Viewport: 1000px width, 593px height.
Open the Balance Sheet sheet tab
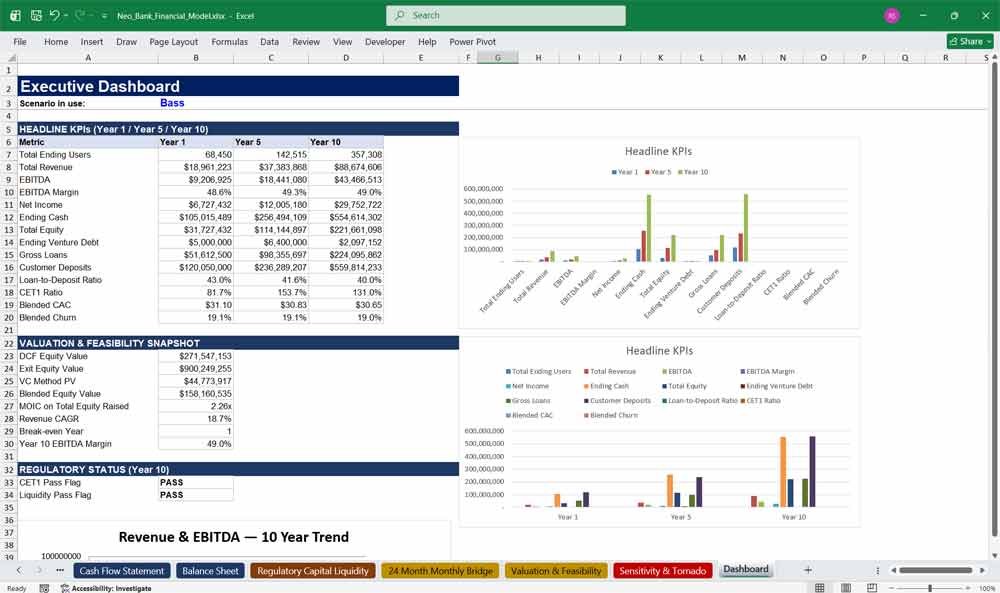tap(210, 571)
